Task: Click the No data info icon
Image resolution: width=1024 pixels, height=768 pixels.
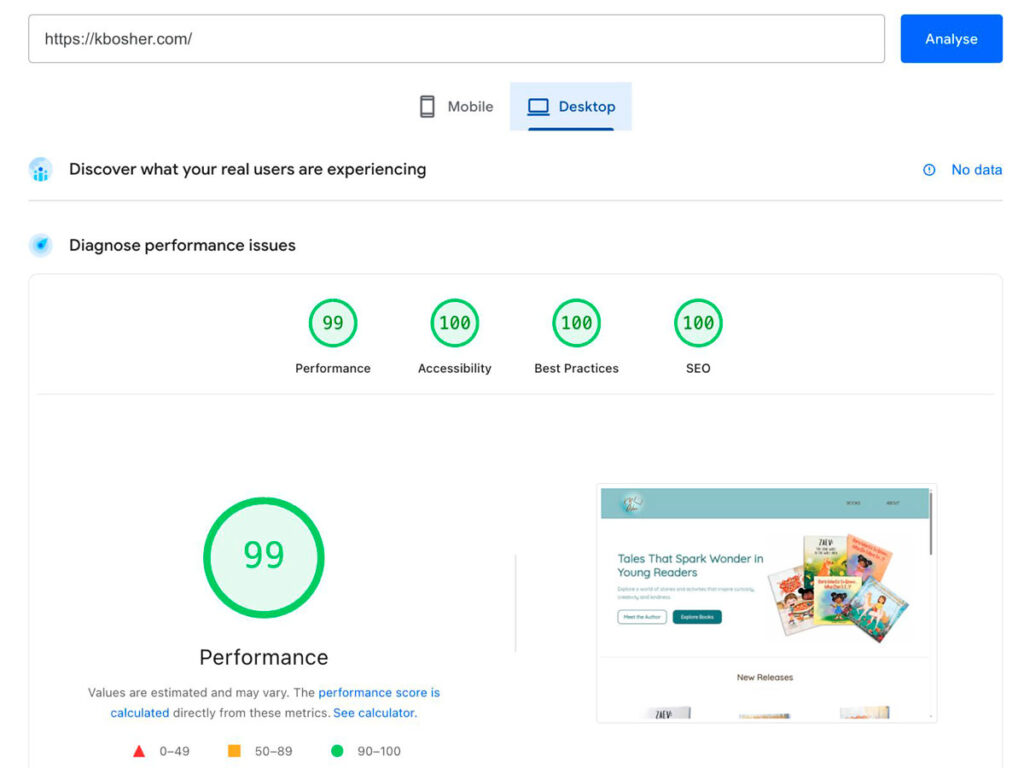Action: click(929, 170)
